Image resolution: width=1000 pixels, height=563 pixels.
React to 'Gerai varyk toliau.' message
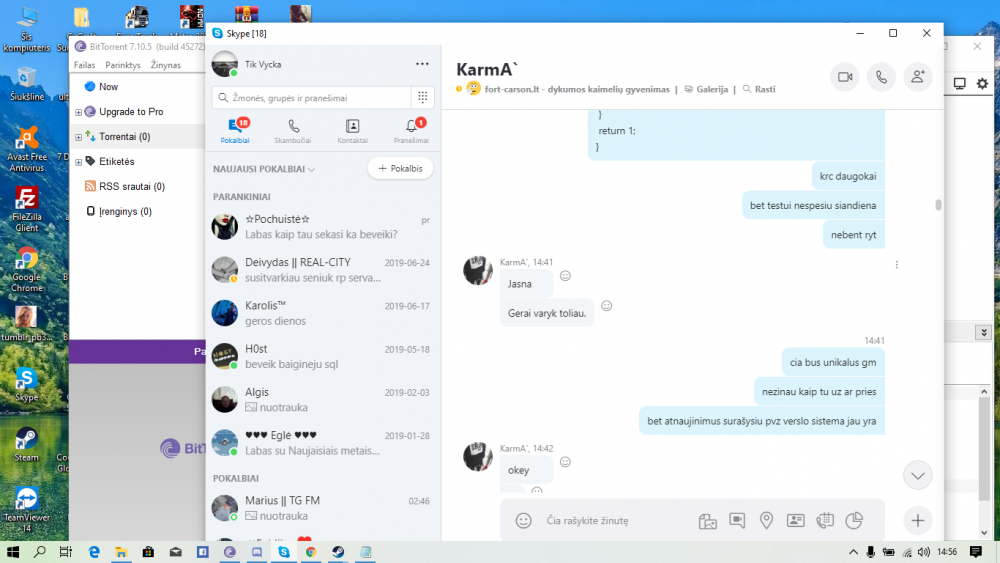[607, 306]
